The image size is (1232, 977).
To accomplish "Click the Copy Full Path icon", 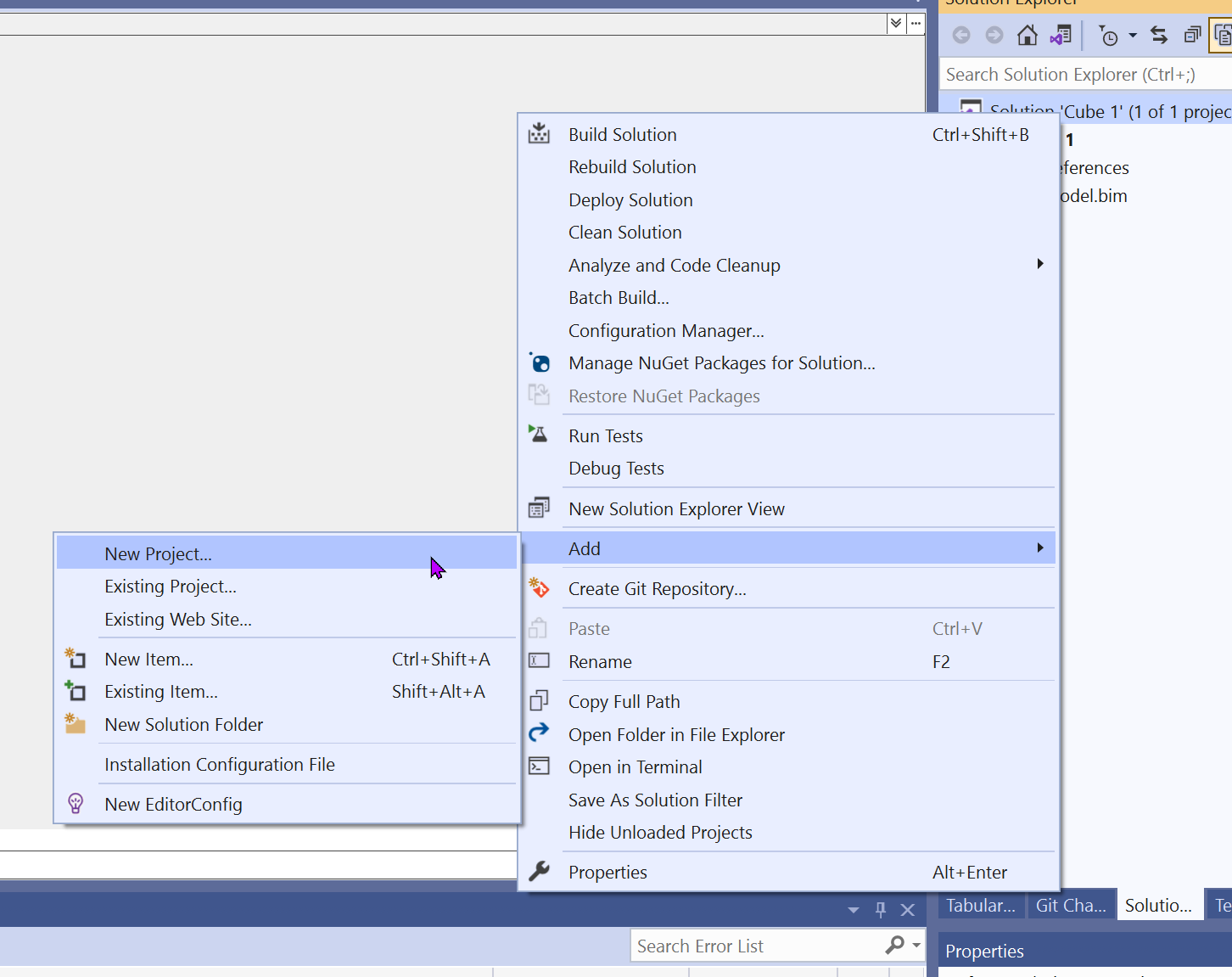I will pyautogui.click(x=539, y=701).
